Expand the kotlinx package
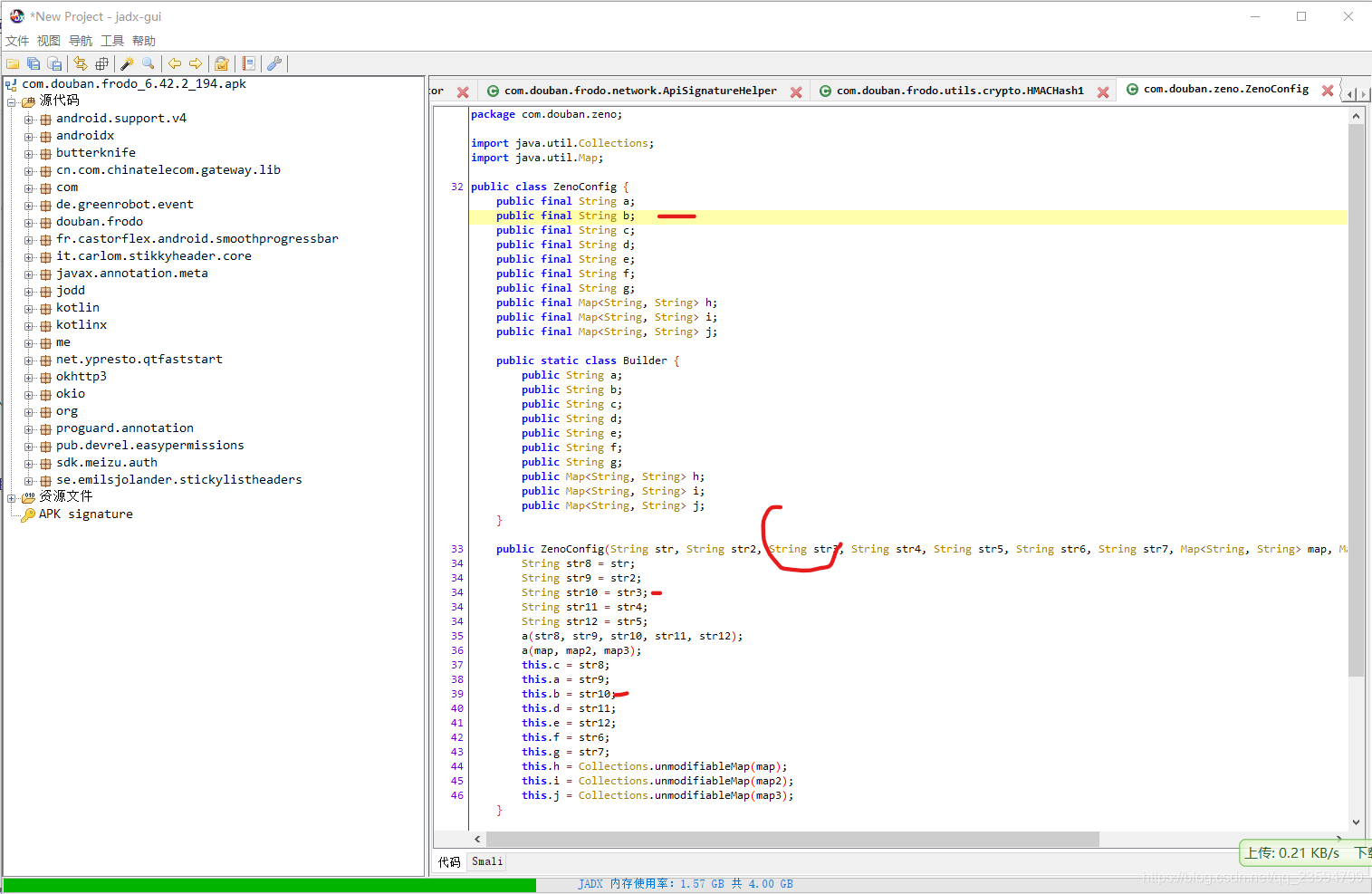Viewport: 1372px width, 894px height. pyautogui.click(x=29, y=325)
